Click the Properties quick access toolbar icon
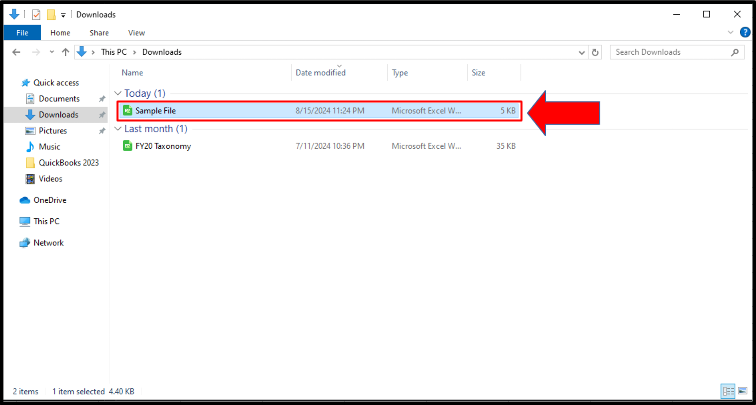This screenshot has height=405, width=756. coord(36,14)
